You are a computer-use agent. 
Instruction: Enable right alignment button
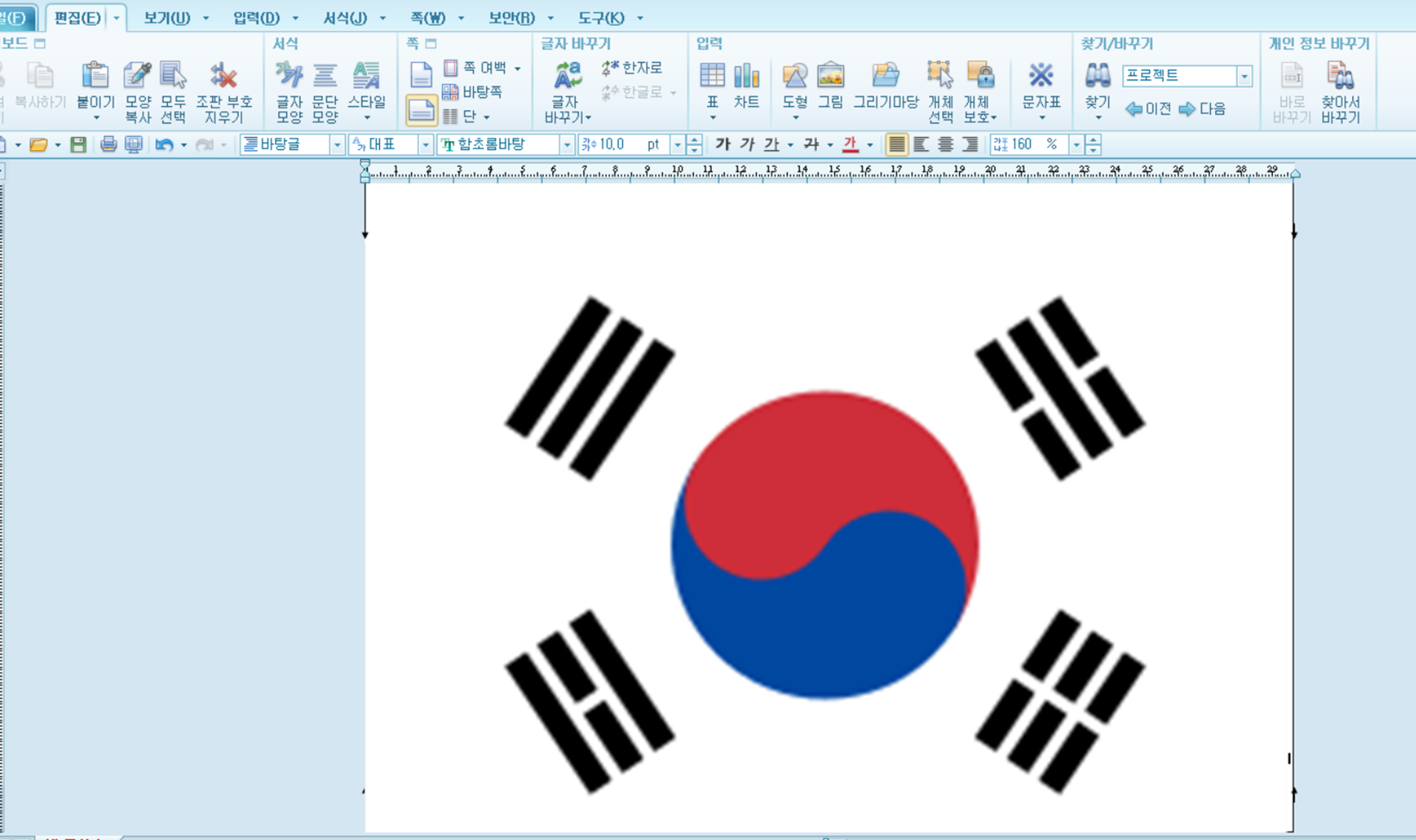point(970,145)
